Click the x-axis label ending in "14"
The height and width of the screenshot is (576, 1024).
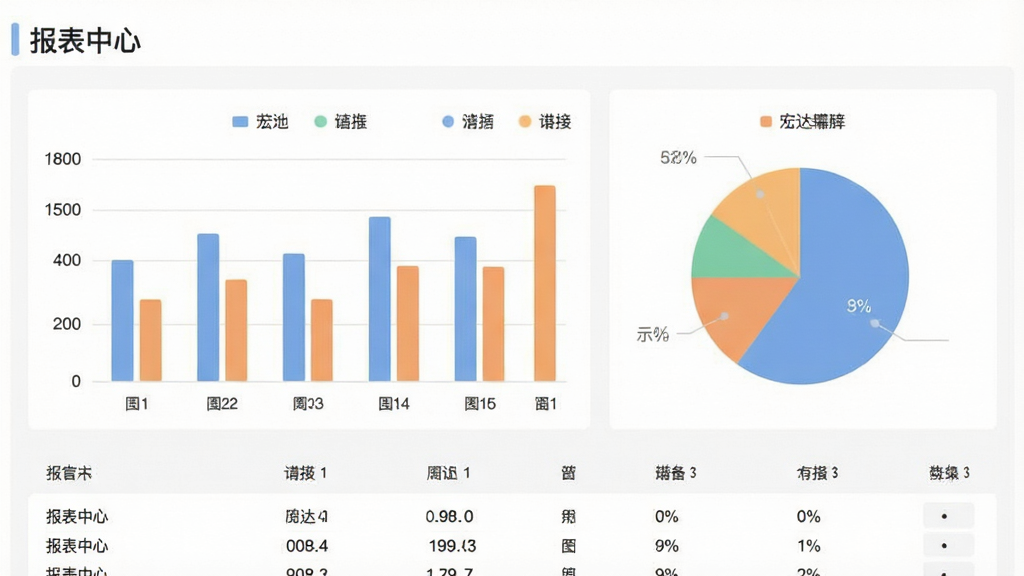394,404
